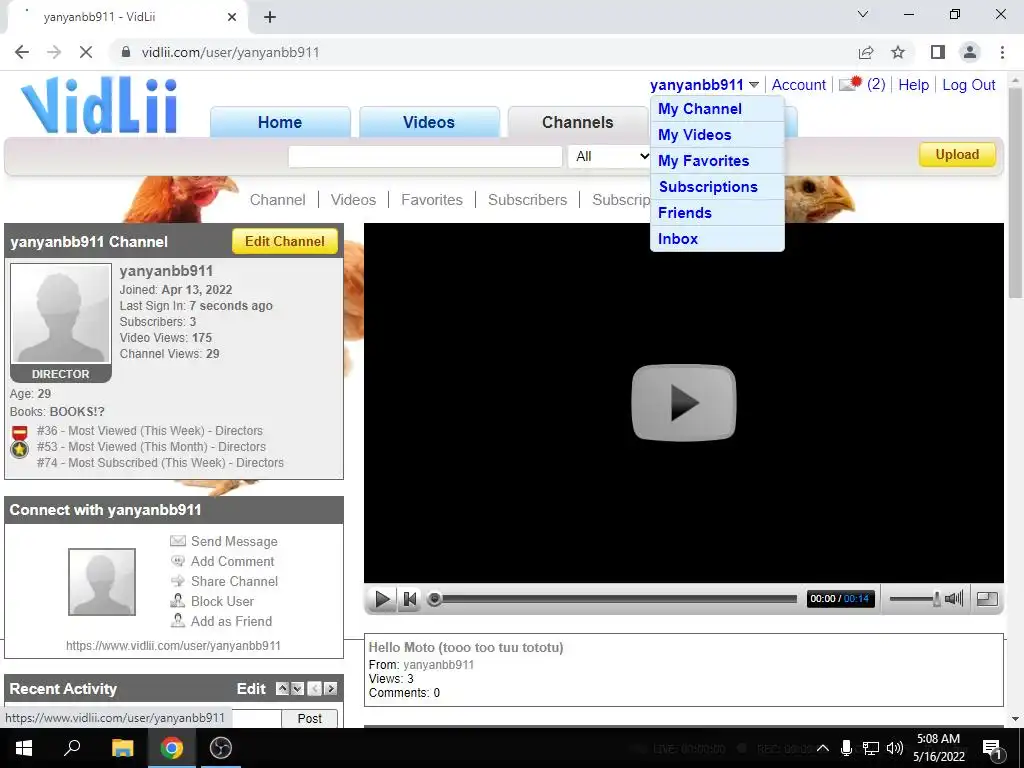Share this page from address bar
This screenshot has height=768, width=1024.
866,52
